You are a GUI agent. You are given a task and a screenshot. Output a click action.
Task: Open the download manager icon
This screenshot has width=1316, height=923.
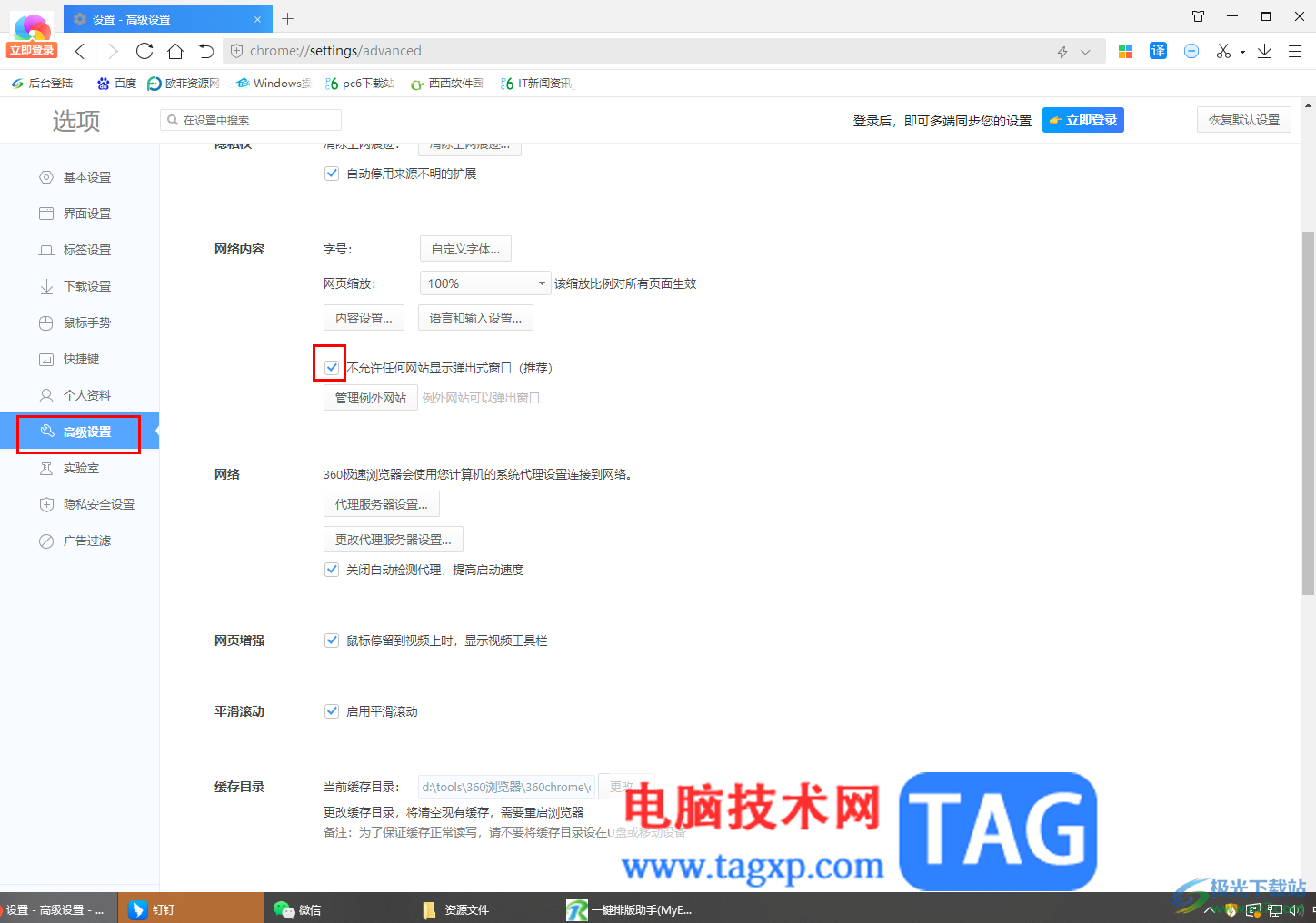[x=1264, y=51]
